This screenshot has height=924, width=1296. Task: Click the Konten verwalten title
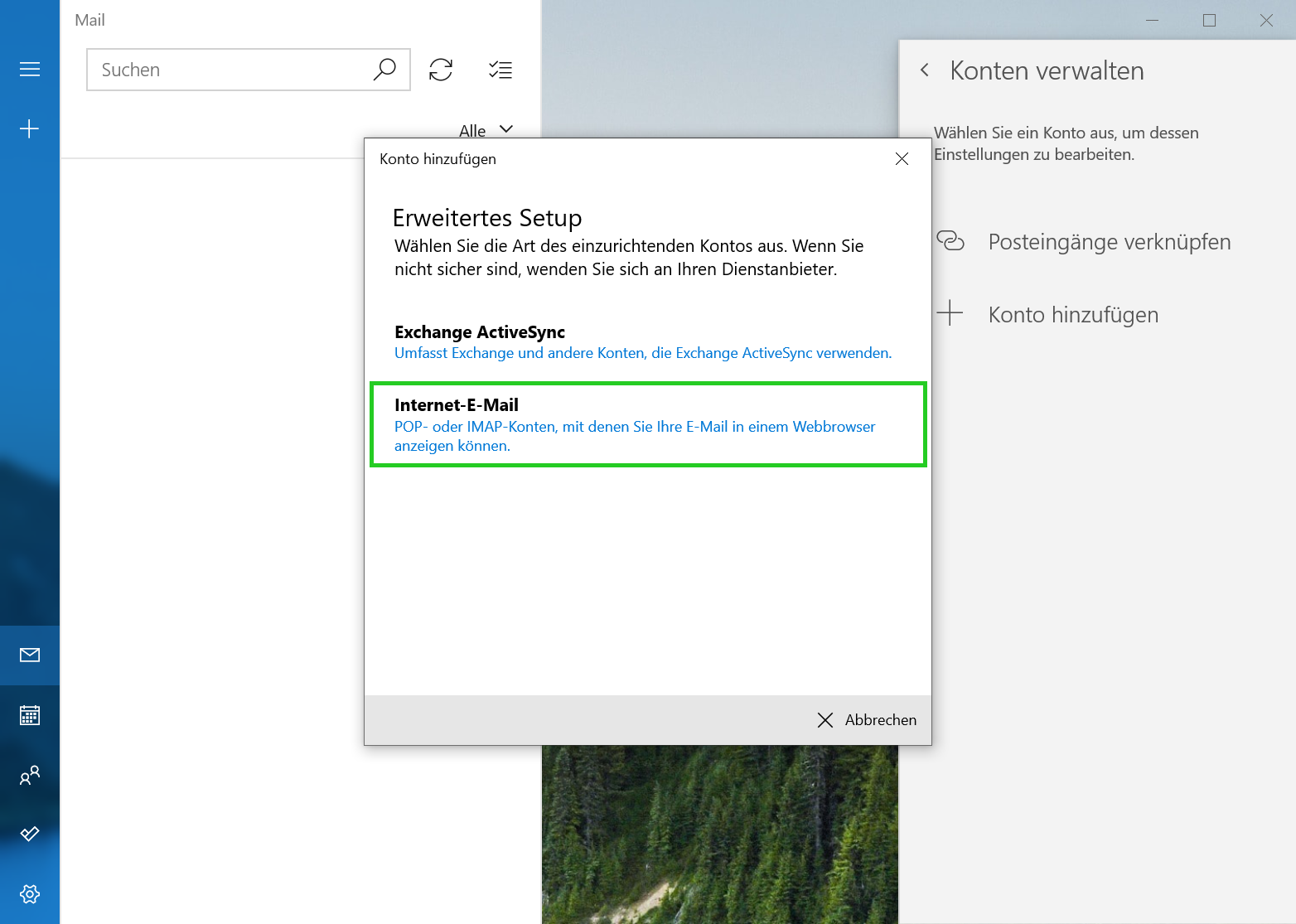click(1047, 70)
